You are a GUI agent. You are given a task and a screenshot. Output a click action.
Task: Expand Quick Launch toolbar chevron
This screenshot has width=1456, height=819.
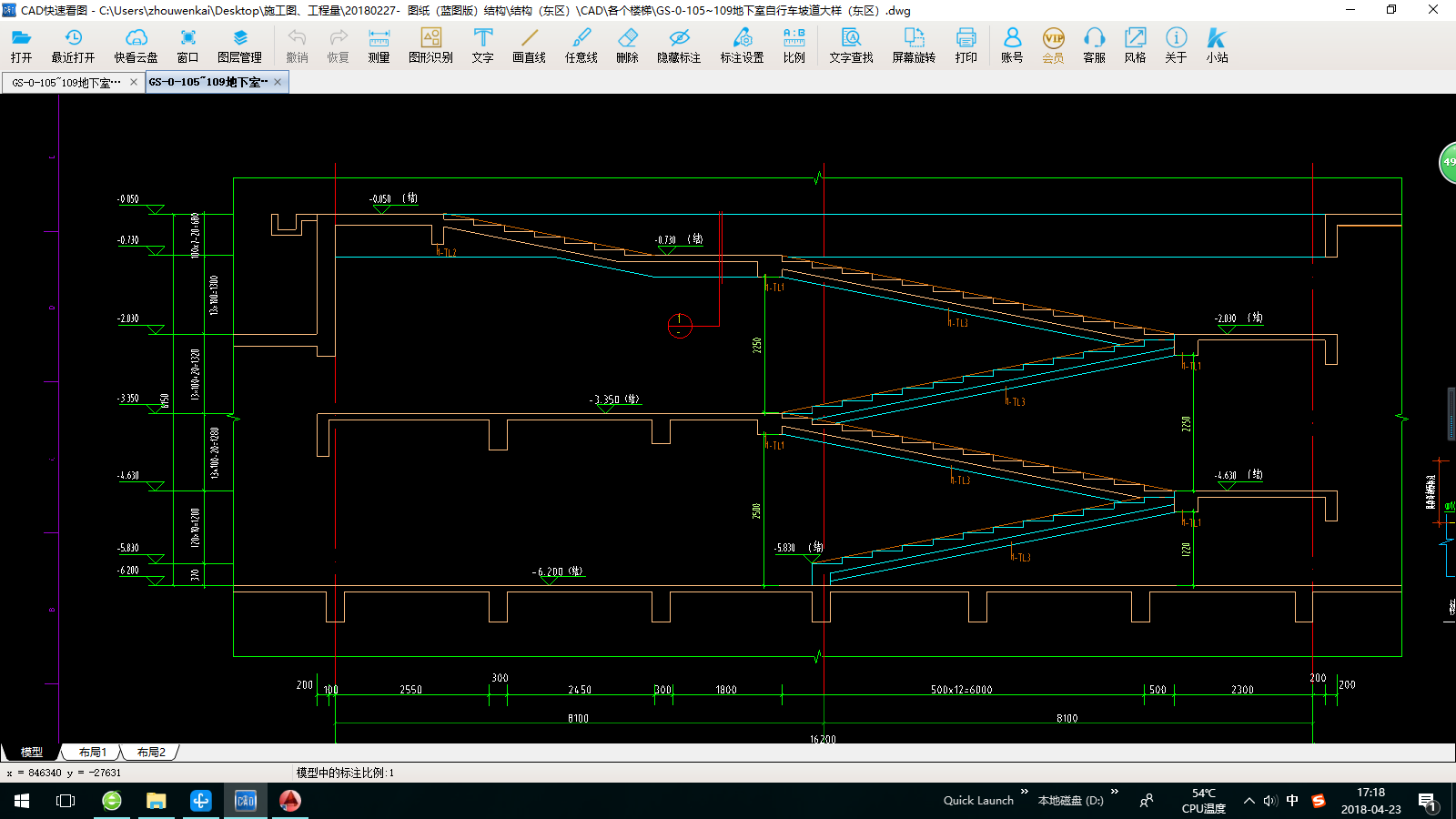pyautogui.click(x=1024, y=792)
